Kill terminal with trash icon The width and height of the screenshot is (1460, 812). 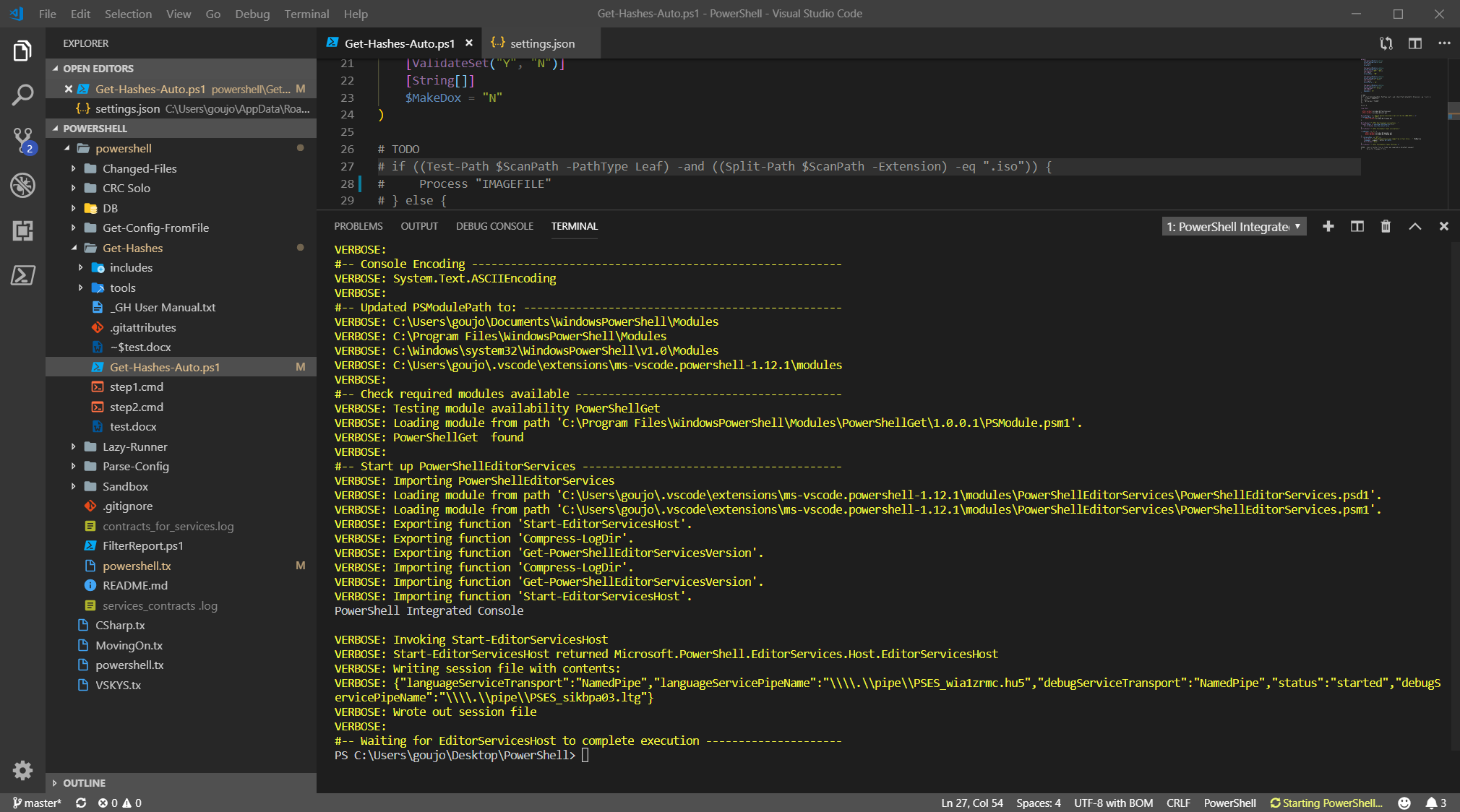click(1386, 227)
